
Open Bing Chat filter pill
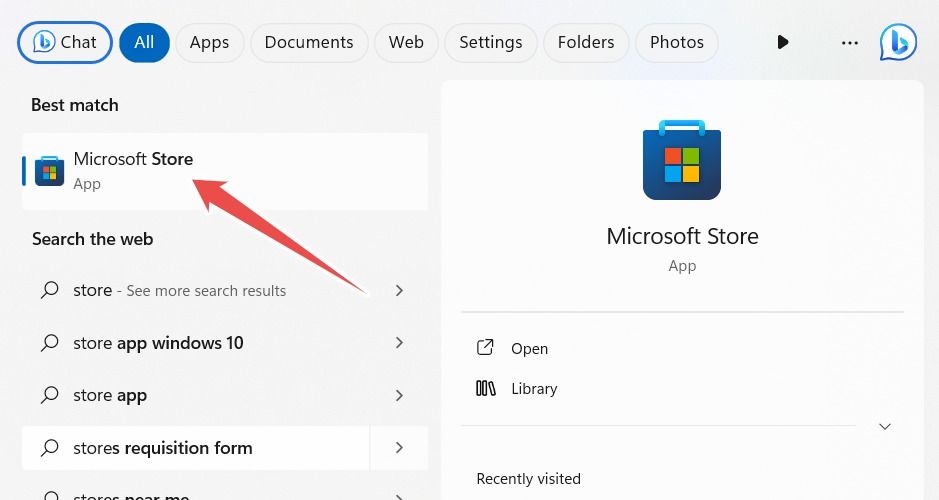click(x=65, y=43)
